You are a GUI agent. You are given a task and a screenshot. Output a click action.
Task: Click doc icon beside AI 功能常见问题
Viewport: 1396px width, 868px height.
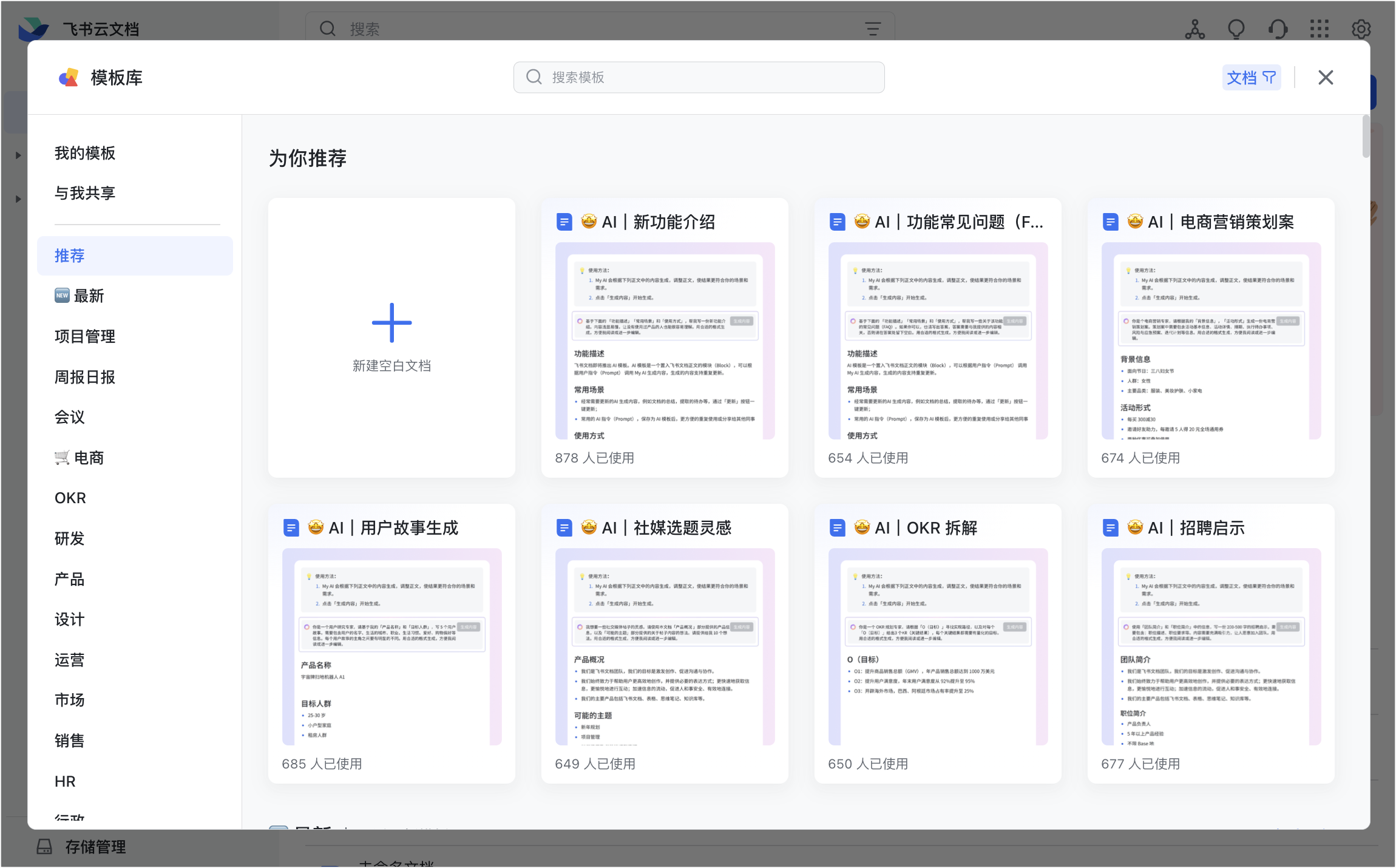[x=838, y=222]
